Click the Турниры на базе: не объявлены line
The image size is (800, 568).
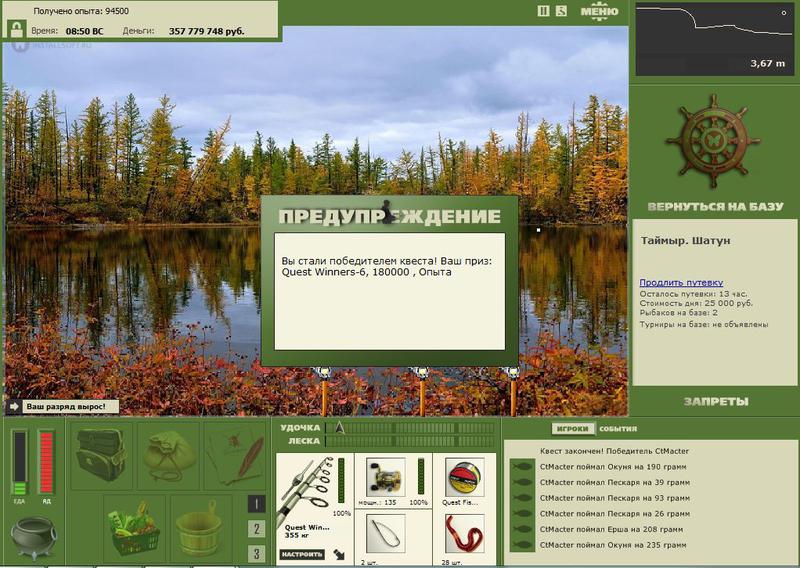pos(704,325)
